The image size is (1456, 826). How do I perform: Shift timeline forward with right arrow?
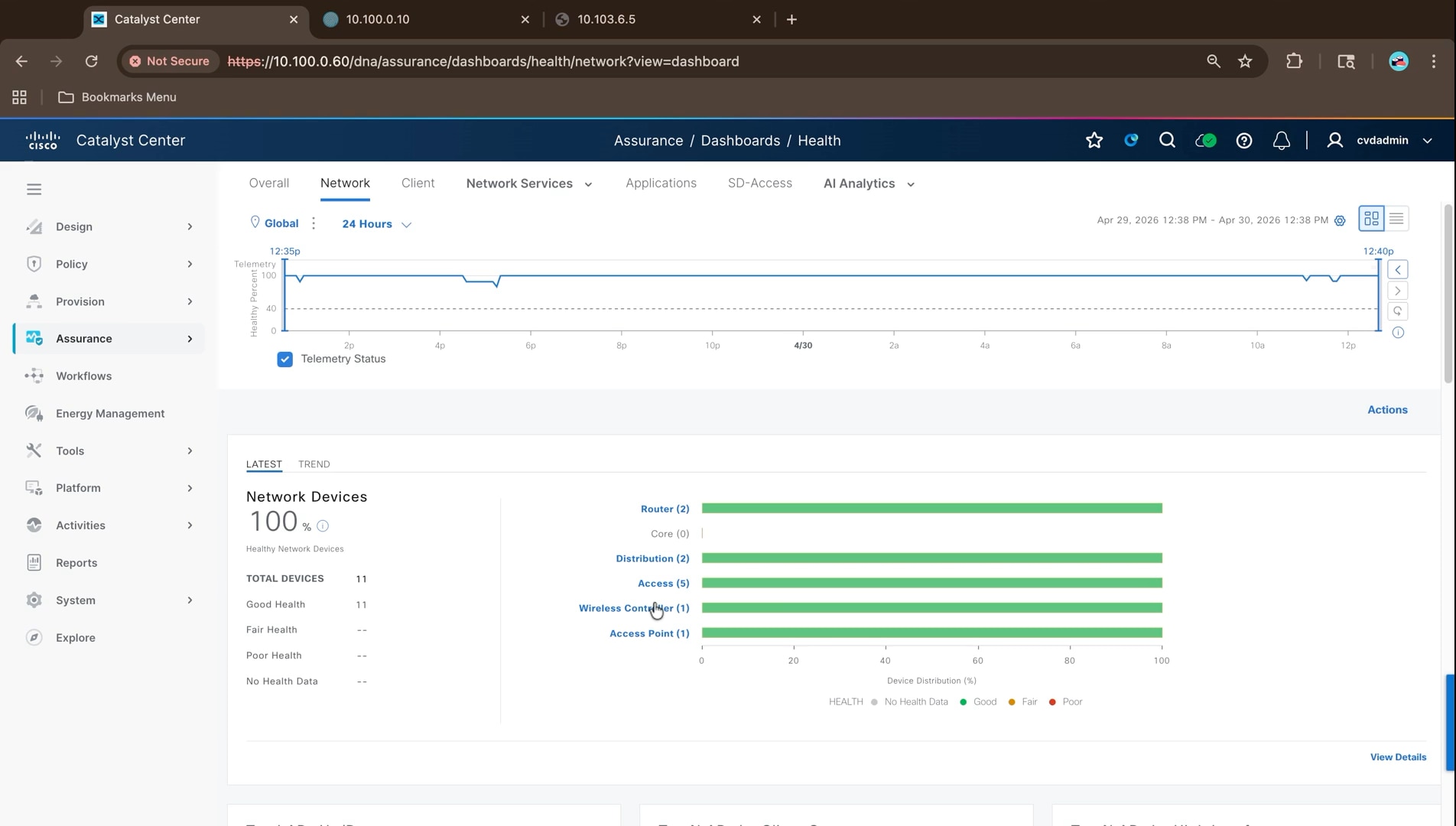click(x=1398, y=291)
